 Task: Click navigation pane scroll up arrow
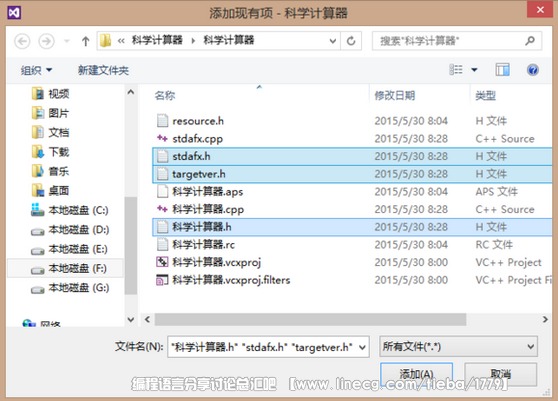[131, 92]
